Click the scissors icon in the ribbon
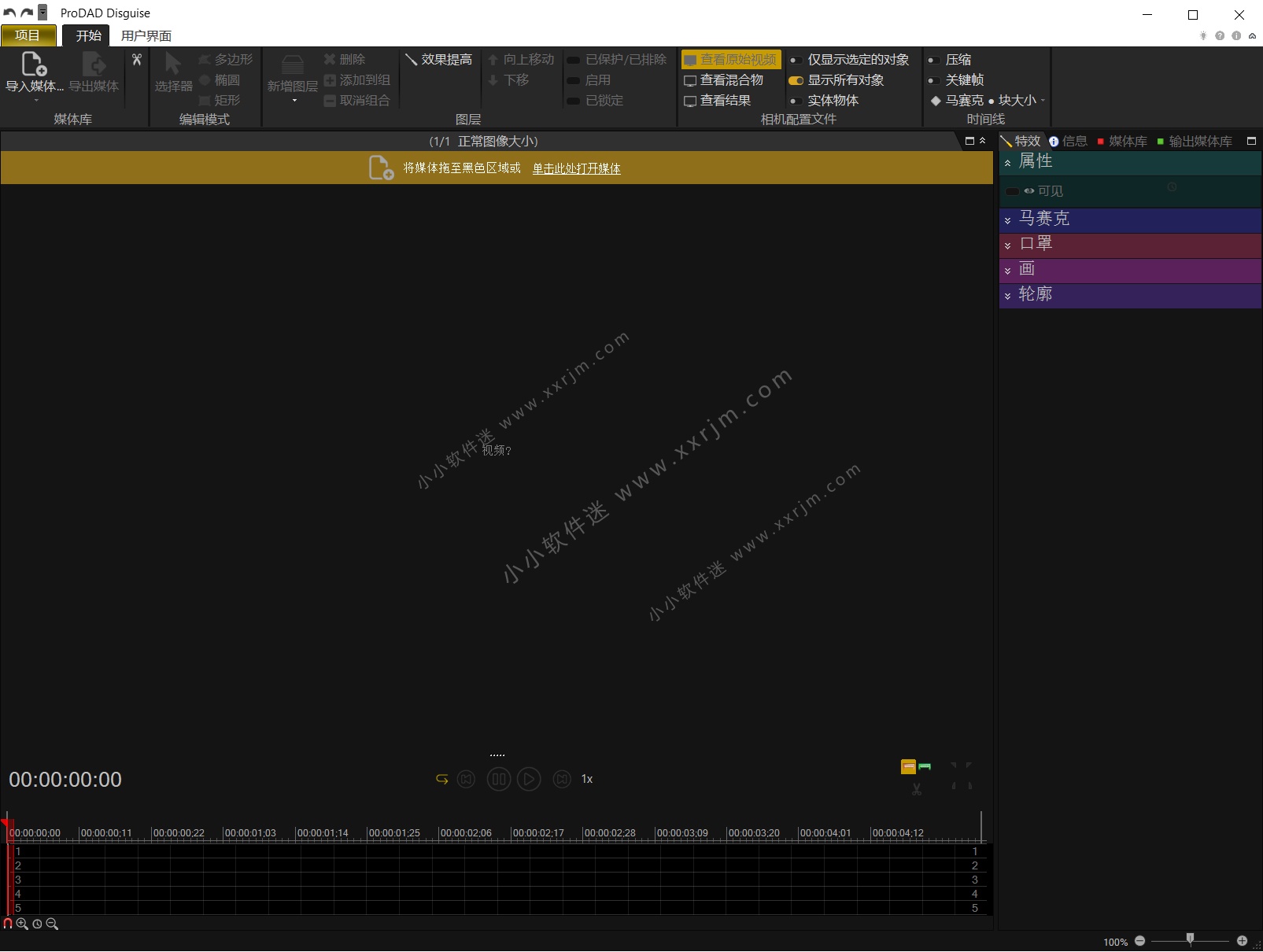Image resolution: width=1263 pixels, height=952 pixels. (x=137, y=60)
